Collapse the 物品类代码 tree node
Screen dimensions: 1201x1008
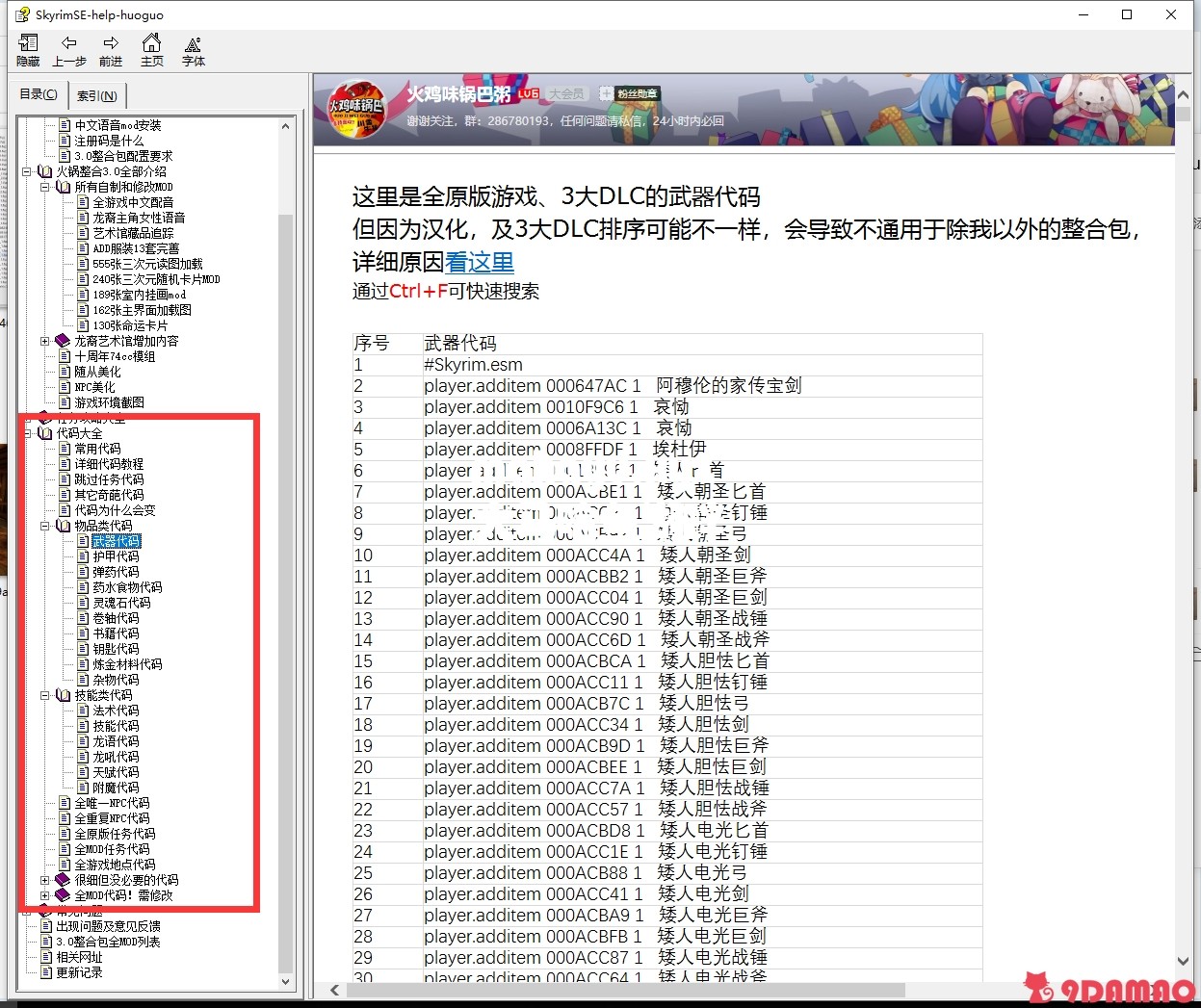pos(45,526)
